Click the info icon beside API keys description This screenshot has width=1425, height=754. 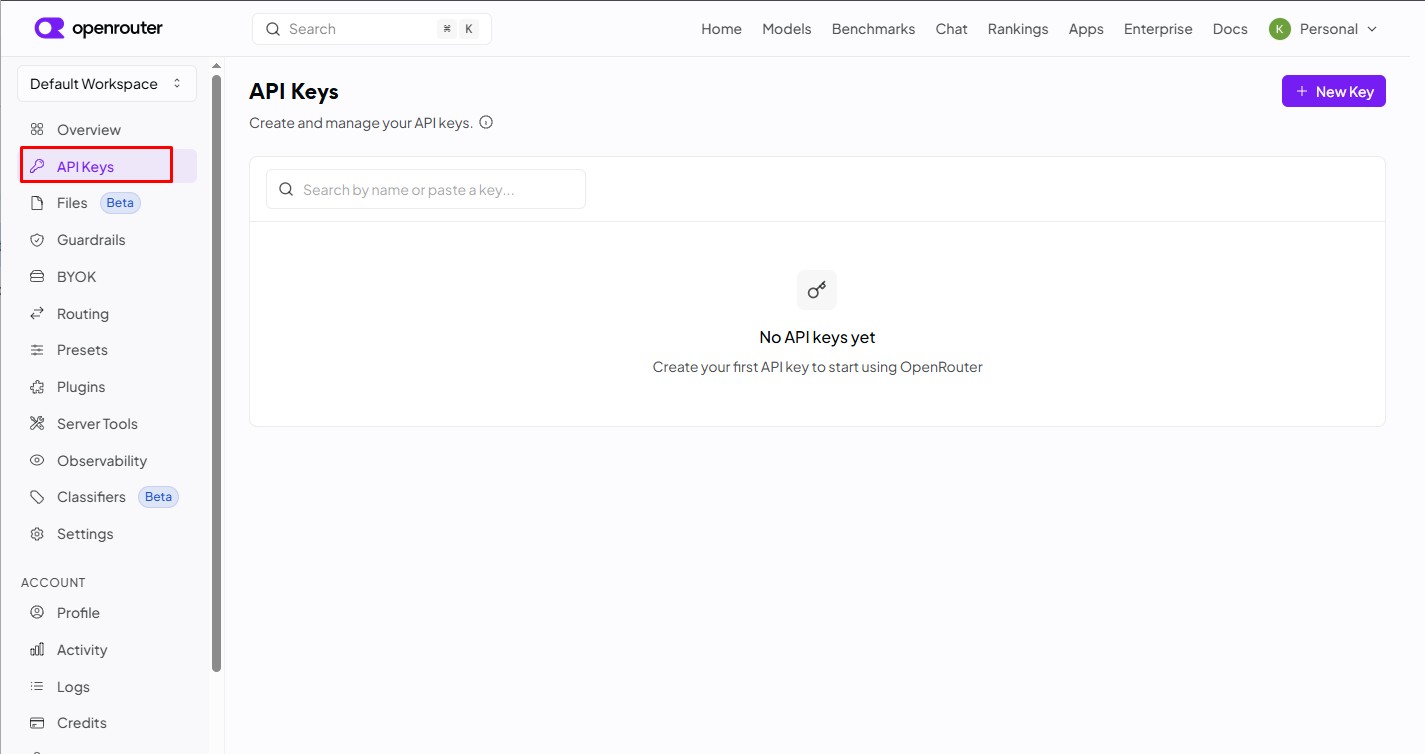point(486,123)
